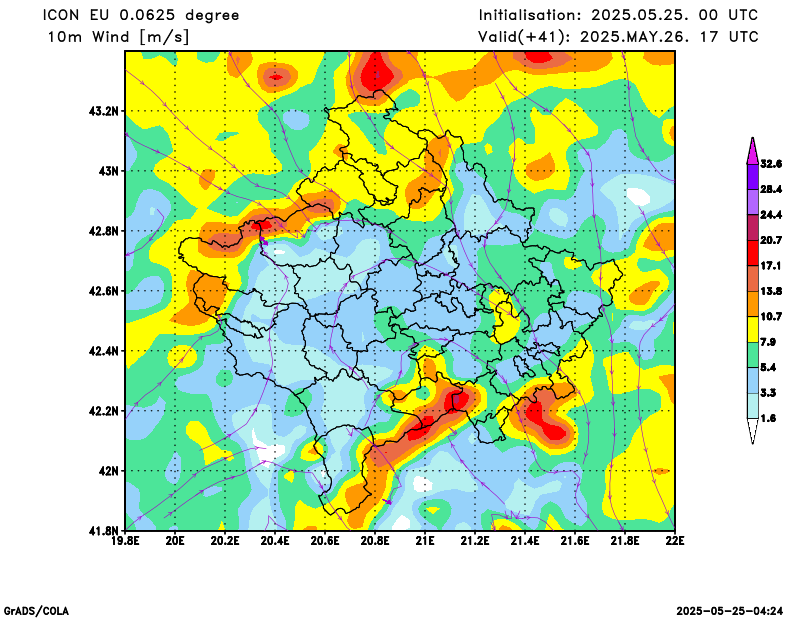Click the white bottom arrow of the colorbar
The width and height of the screenshot is (800, 618).
pos(753,431)
